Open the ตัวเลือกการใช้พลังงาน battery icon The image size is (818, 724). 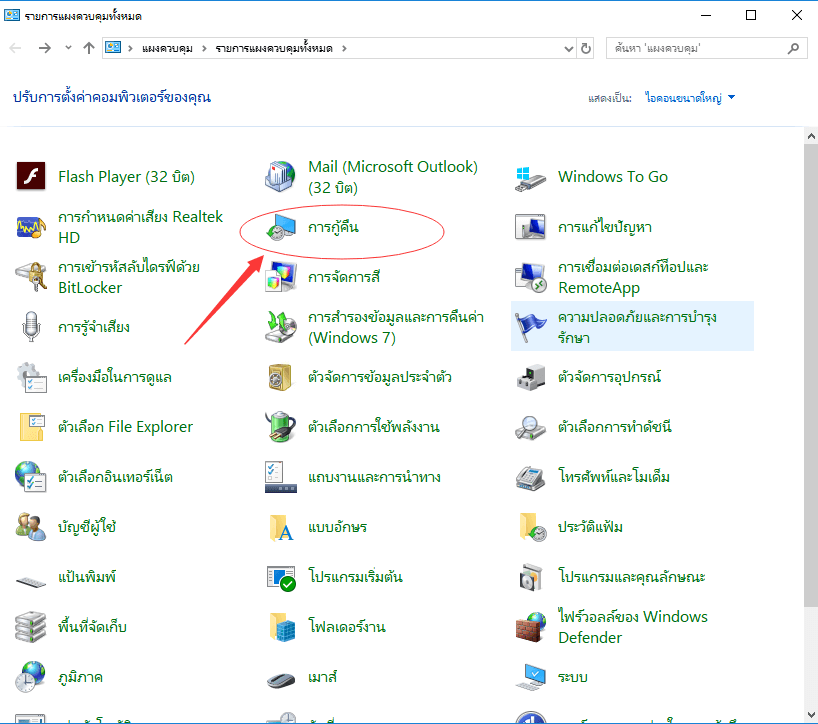click(281, 427)
